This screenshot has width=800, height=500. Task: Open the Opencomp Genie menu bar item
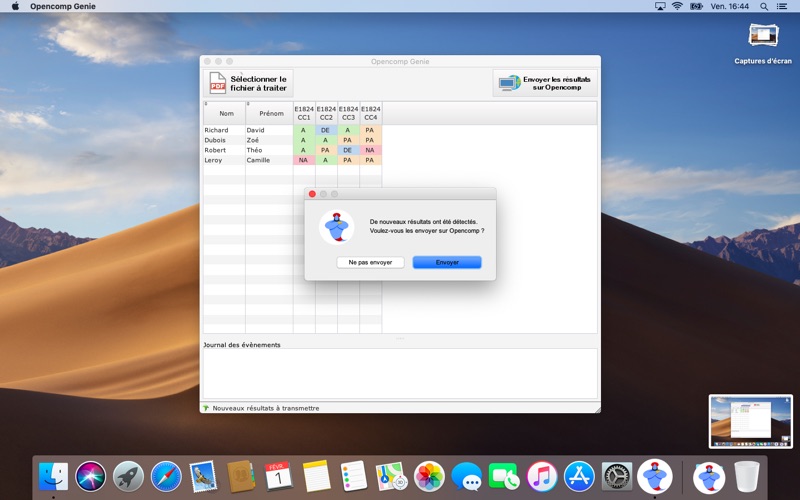click(x=63, y=6)
